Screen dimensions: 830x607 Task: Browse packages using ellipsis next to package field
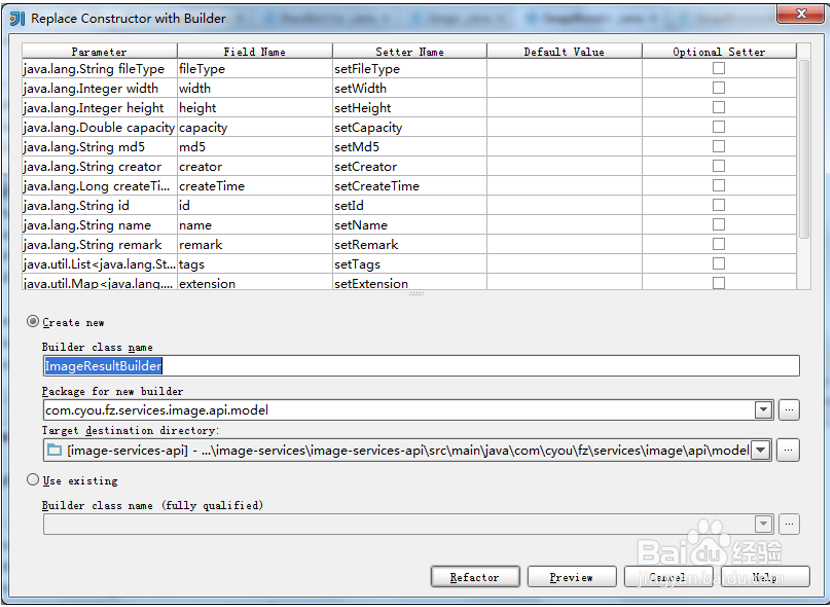pos(787,410)
